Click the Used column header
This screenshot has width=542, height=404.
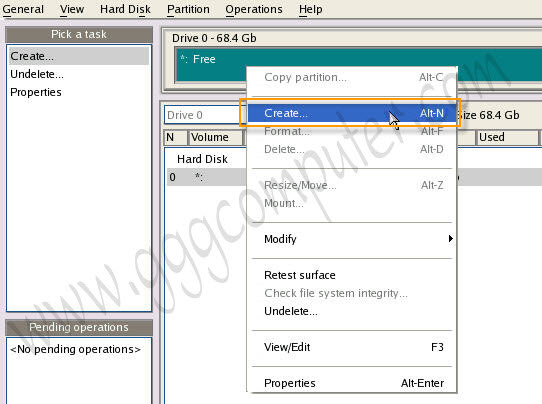(x=507, y=137)
